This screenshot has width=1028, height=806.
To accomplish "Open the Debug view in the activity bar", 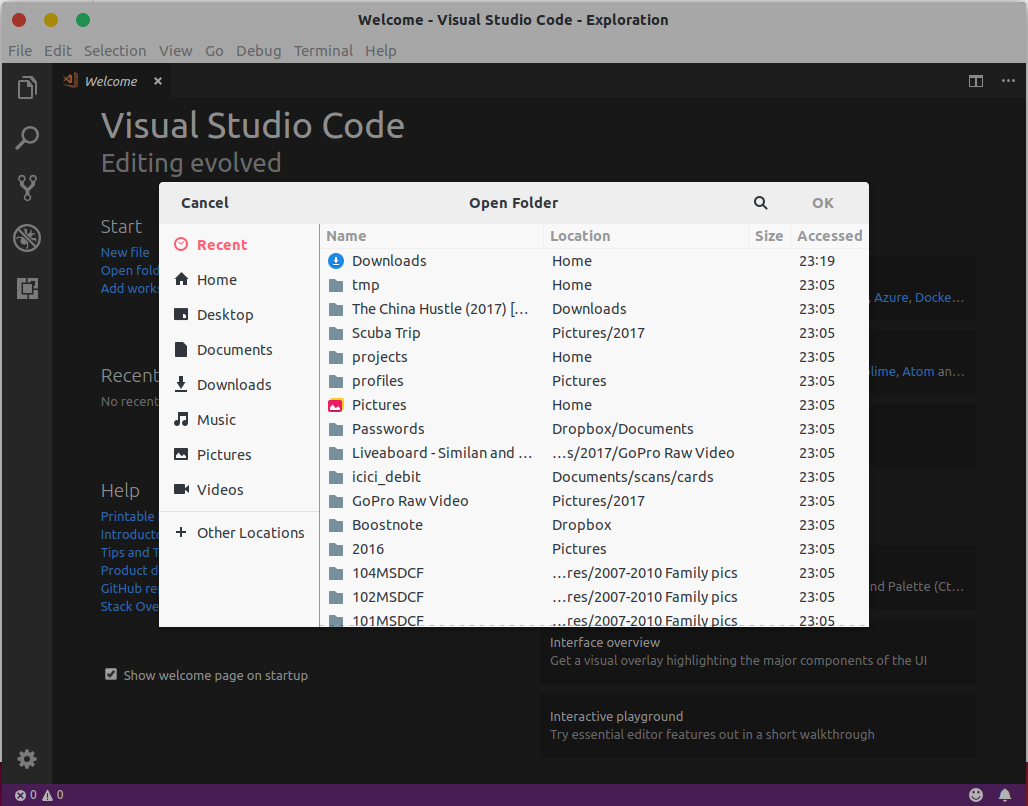I will pos(26,237).
